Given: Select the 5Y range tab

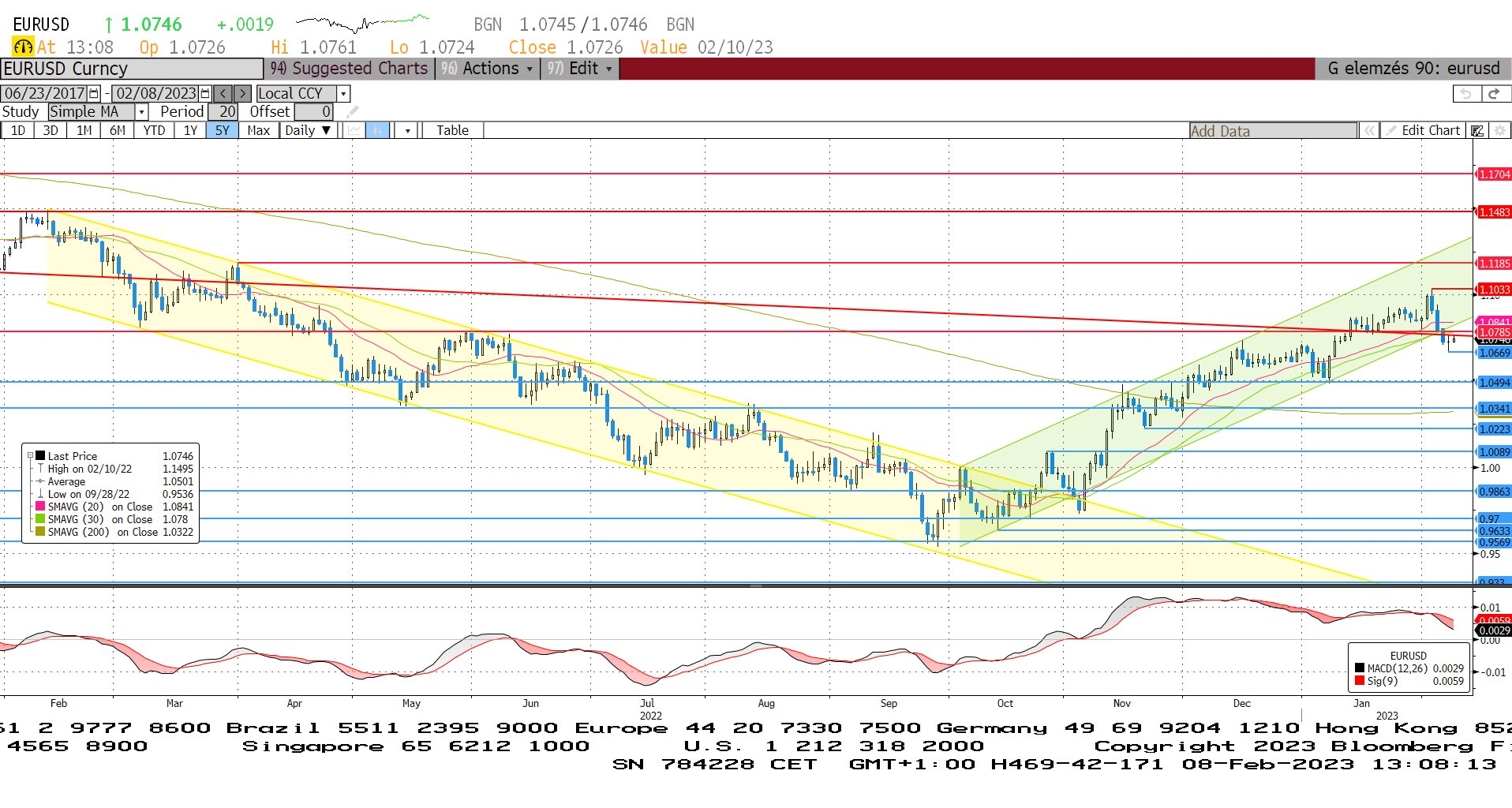Looking at the screenshot, I should click(x=223, y=130).
